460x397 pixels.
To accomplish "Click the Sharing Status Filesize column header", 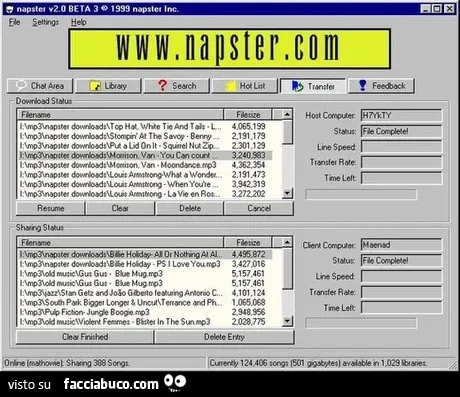I will point(248,243).
